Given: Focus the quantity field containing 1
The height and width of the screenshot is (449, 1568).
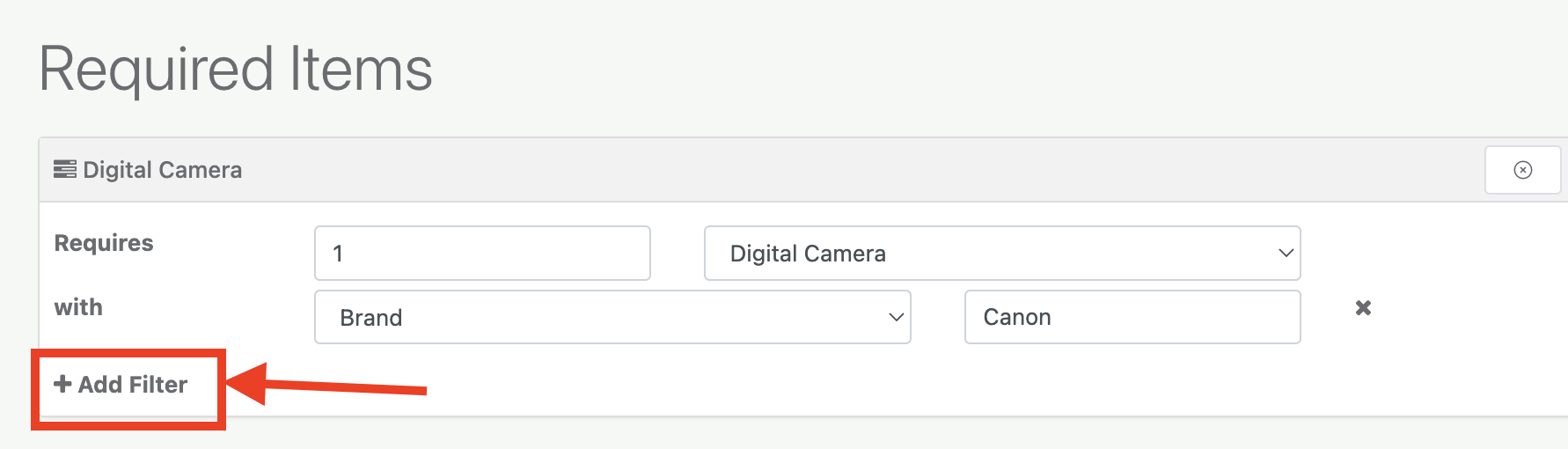Looking at the screenshot, I should click(x=482, y=254).
